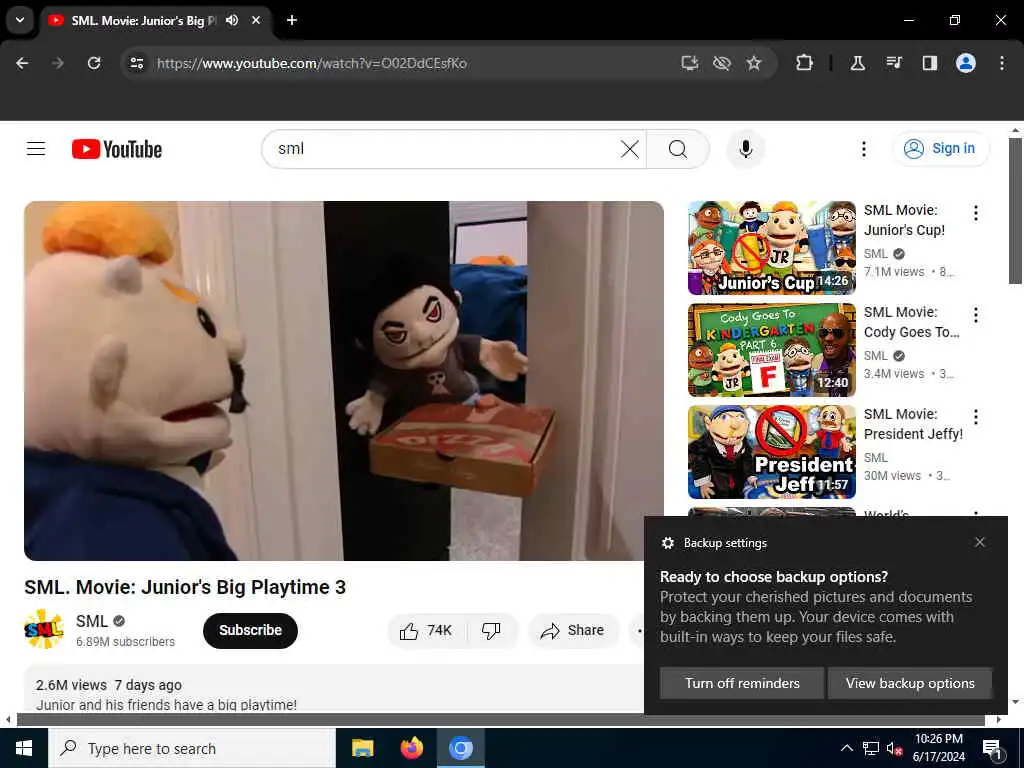Click the Backup settings gear icon
The width and height of the screenshot is (1024, 768).
coord(667,543)
